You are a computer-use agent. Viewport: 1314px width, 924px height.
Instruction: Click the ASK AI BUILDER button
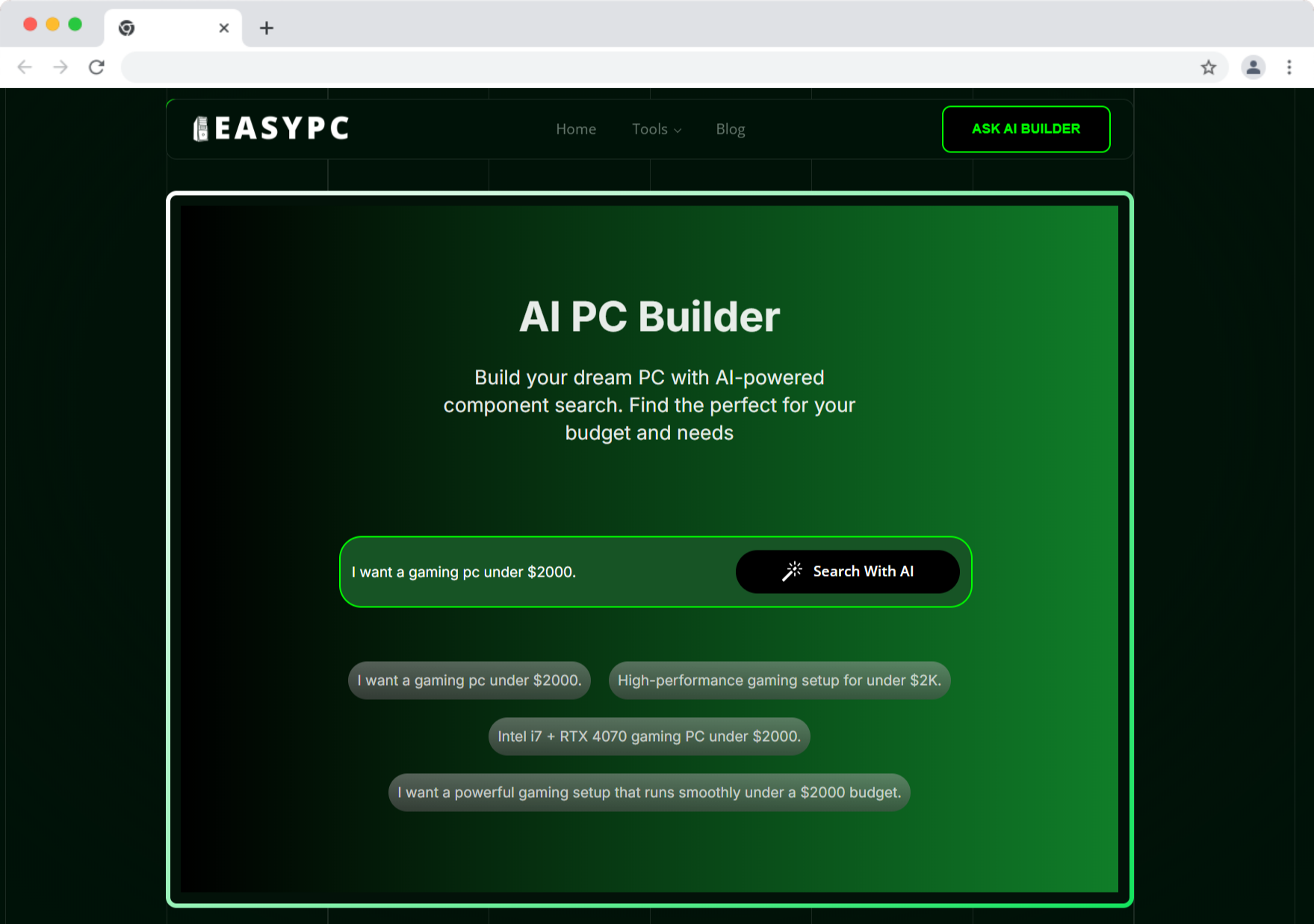[x=1026, y=128]
